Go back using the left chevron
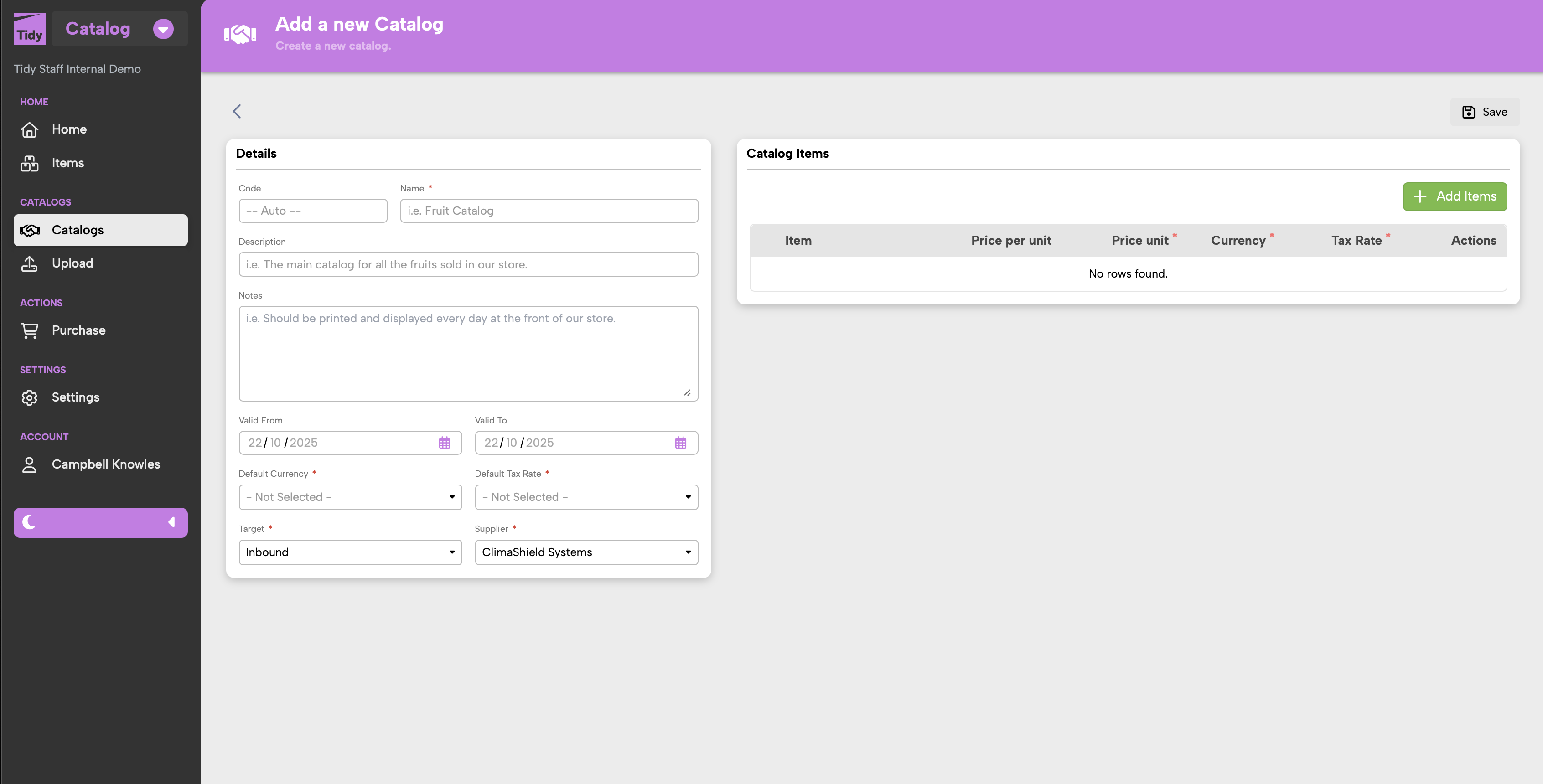This screenshot has height=784, width=1543. [x=237, y=111]
